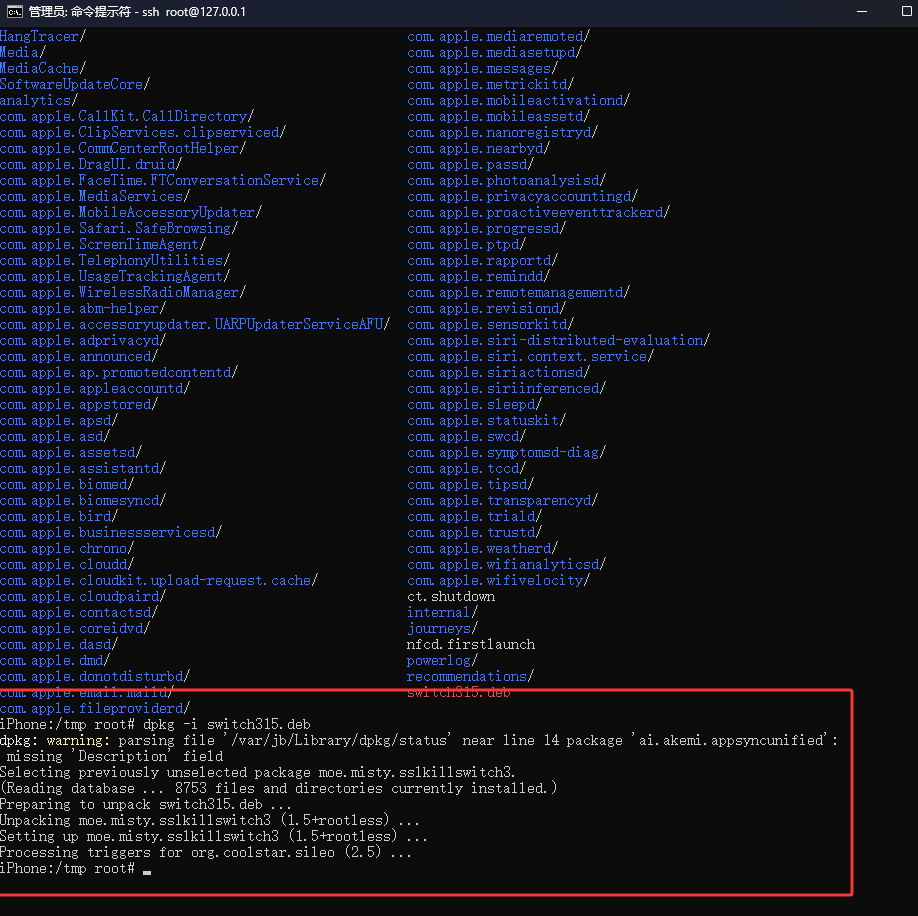918x916 pixels.
Task: Click 'com.apple.mobileactivationd/' entry
Action: tap(518, 100)
